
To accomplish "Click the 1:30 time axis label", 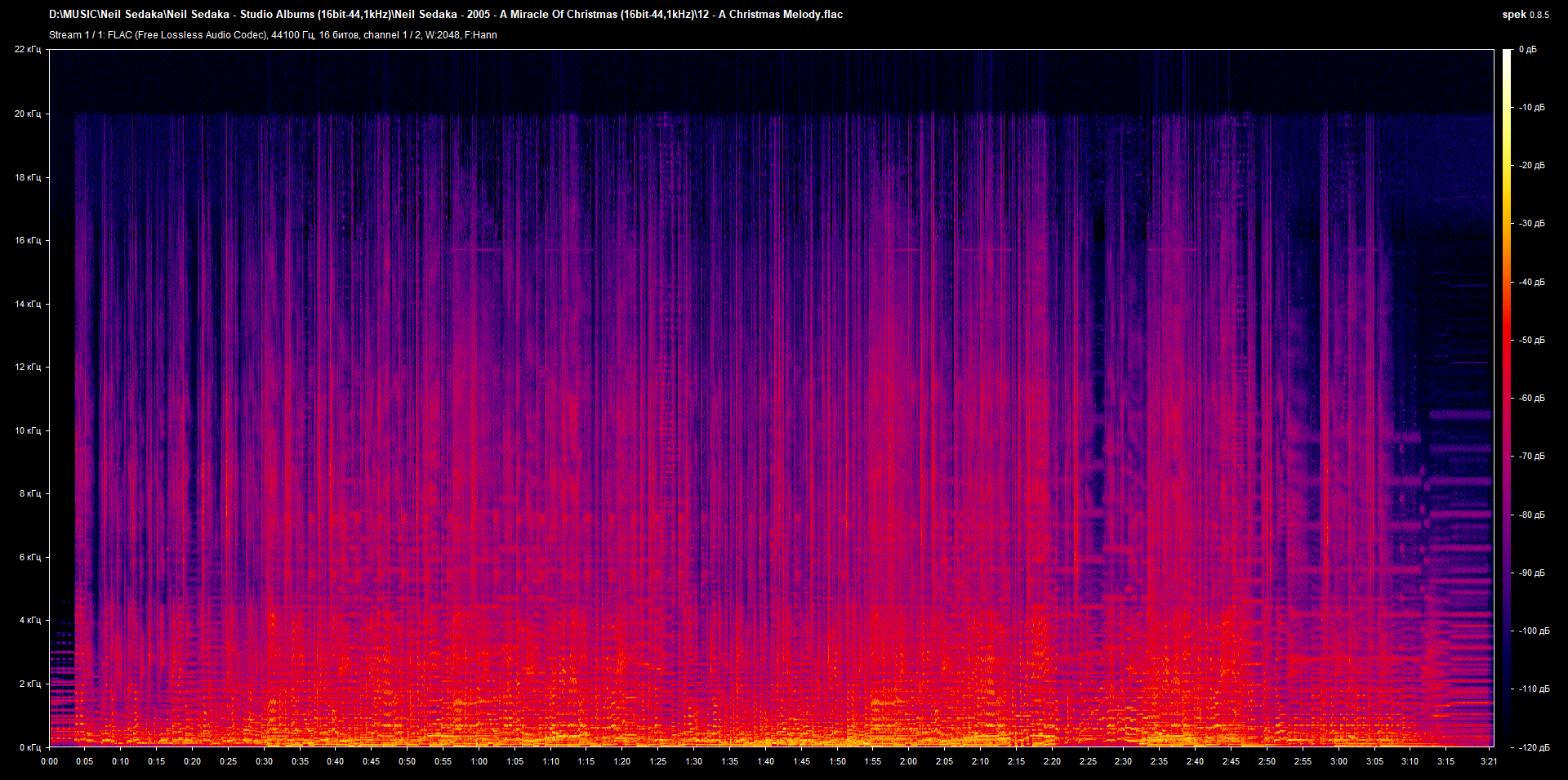I will tap(693, 761).
